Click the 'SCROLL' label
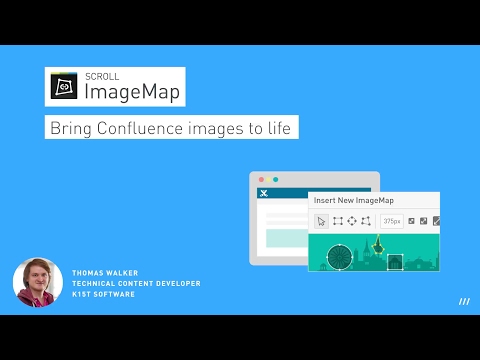480x360 pixels. (x=102, y=77)
